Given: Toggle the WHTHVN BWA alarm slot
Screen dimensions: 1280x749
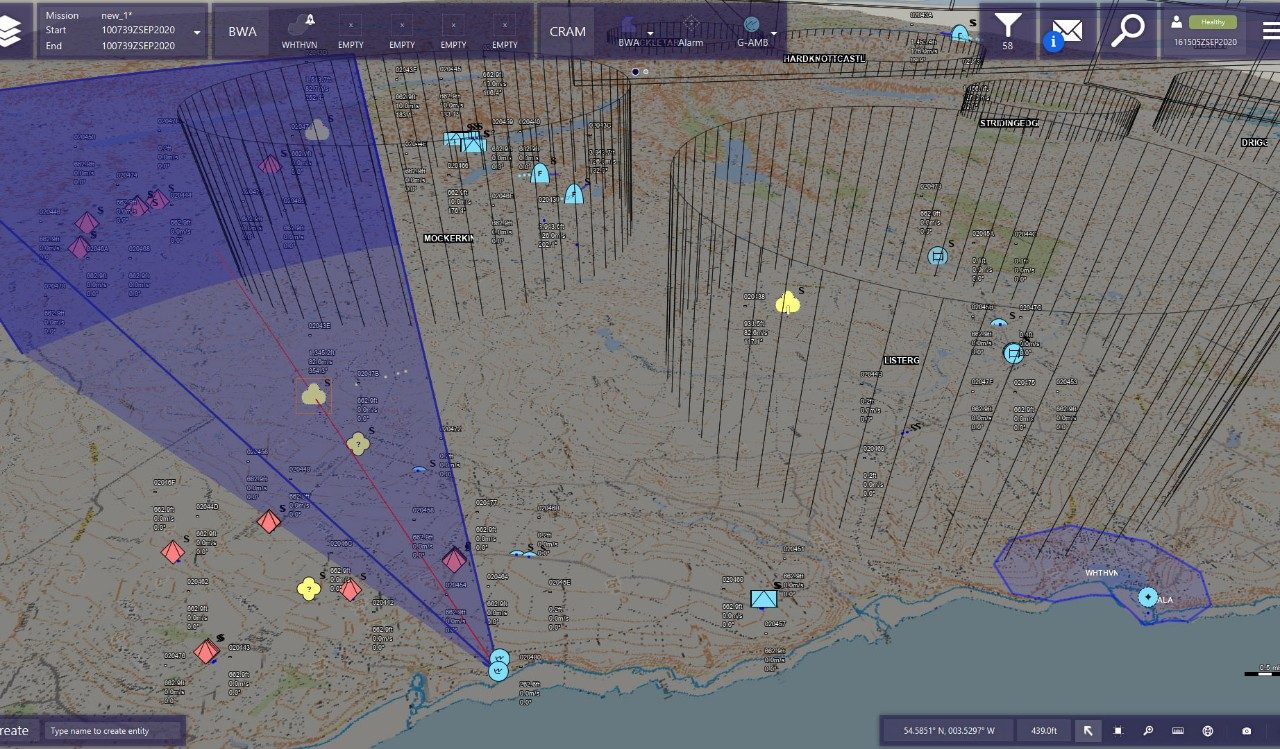Looking at the screenshot, I should tap(299, 30).
